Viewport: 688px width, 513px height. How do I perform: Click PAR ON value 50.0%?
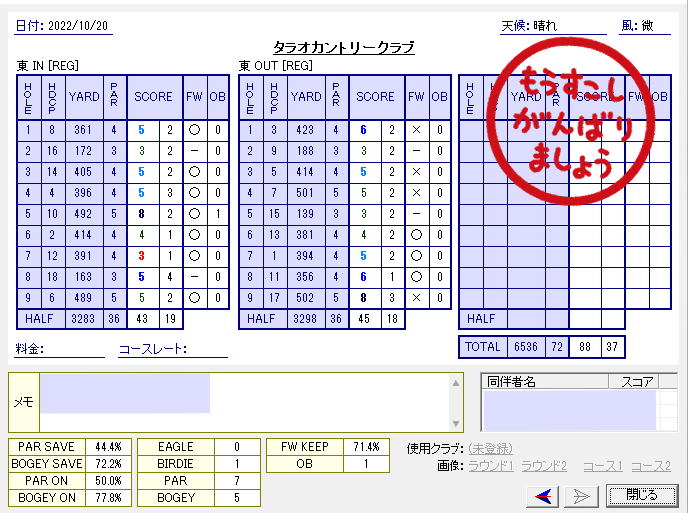[108, 481]
